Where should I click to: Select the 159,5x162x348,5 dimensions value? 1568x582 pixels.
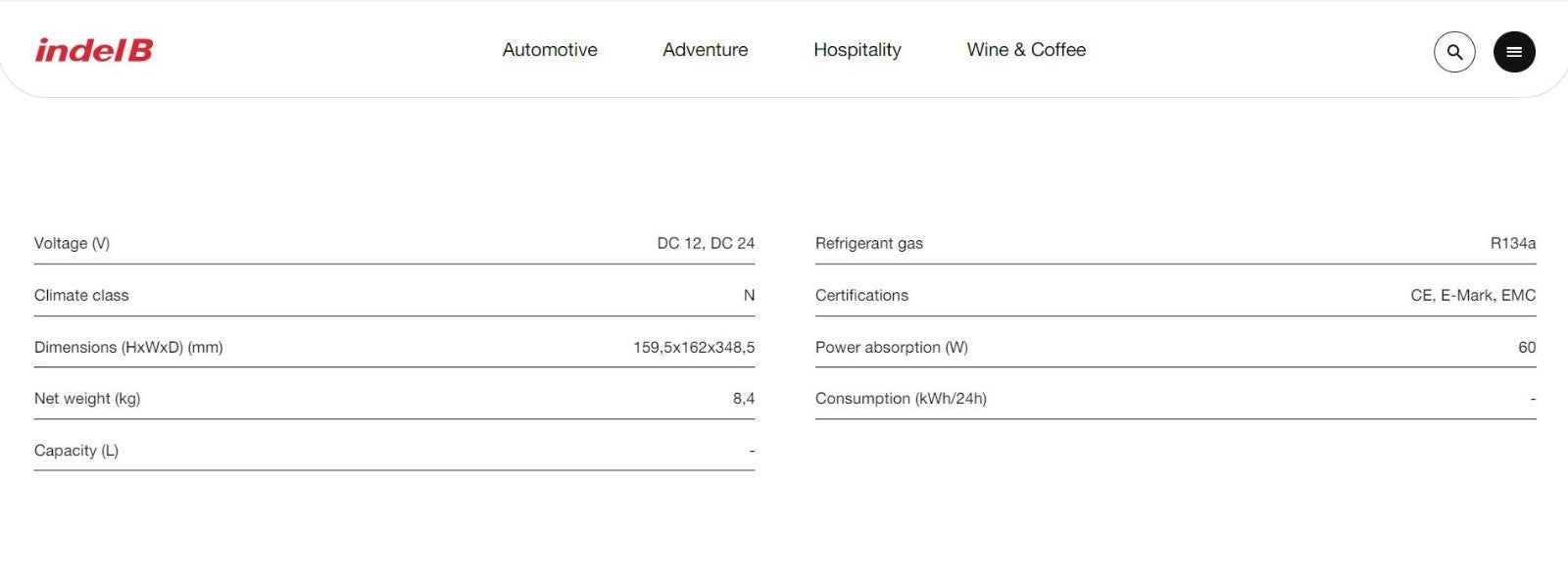(694, 347)
